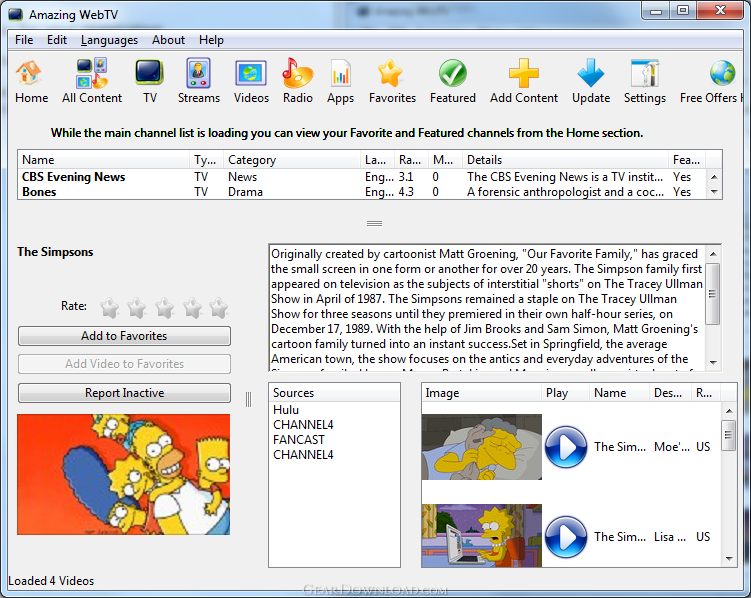Click video list scroll up arrow
751x598 pixels.
pos(729,411)
